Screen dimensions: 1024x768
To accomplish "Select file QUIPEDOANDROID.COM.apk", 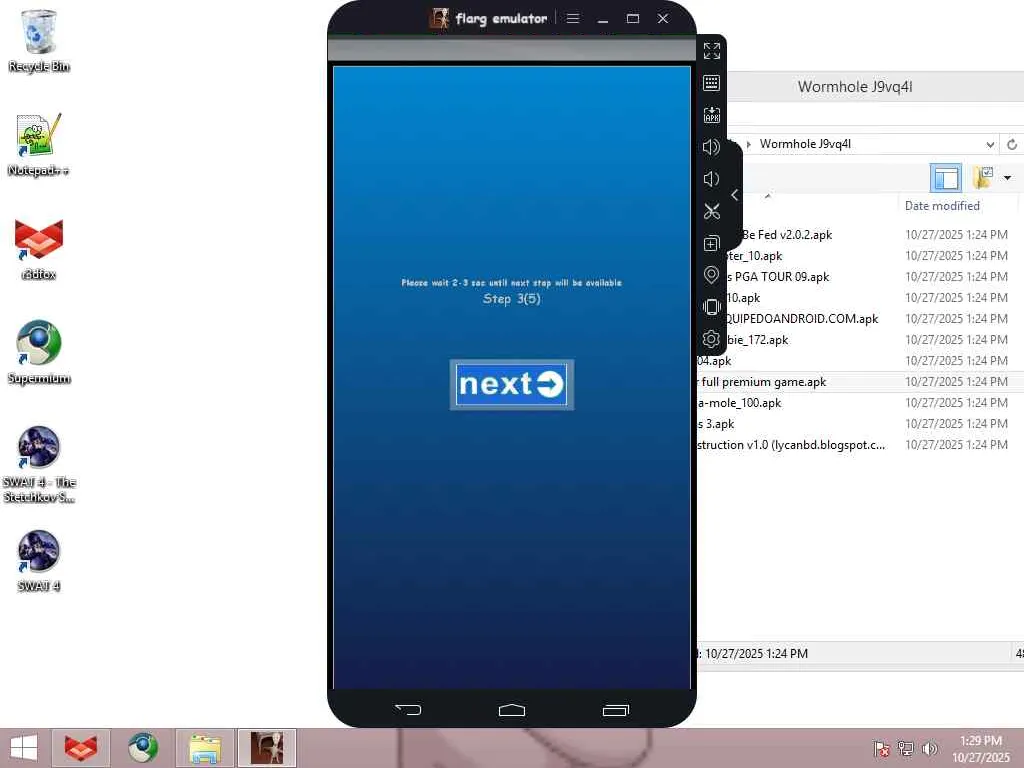I will tap(803, 319).
